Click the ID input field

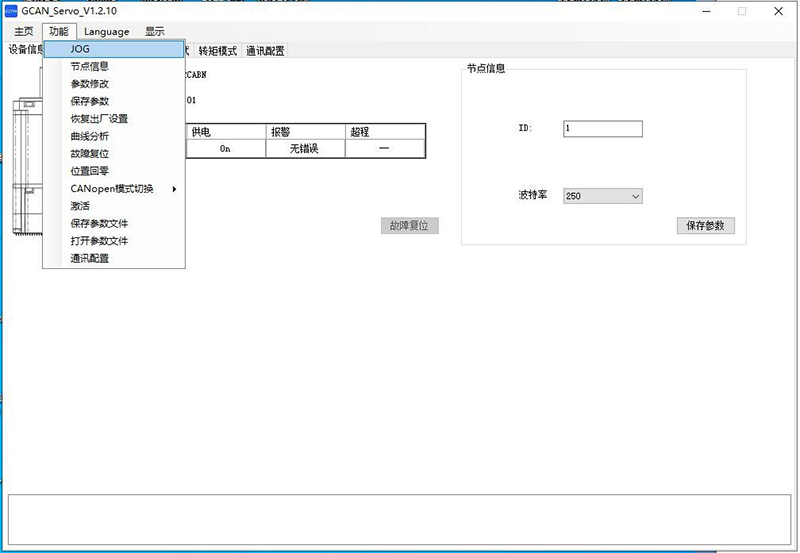602,129
